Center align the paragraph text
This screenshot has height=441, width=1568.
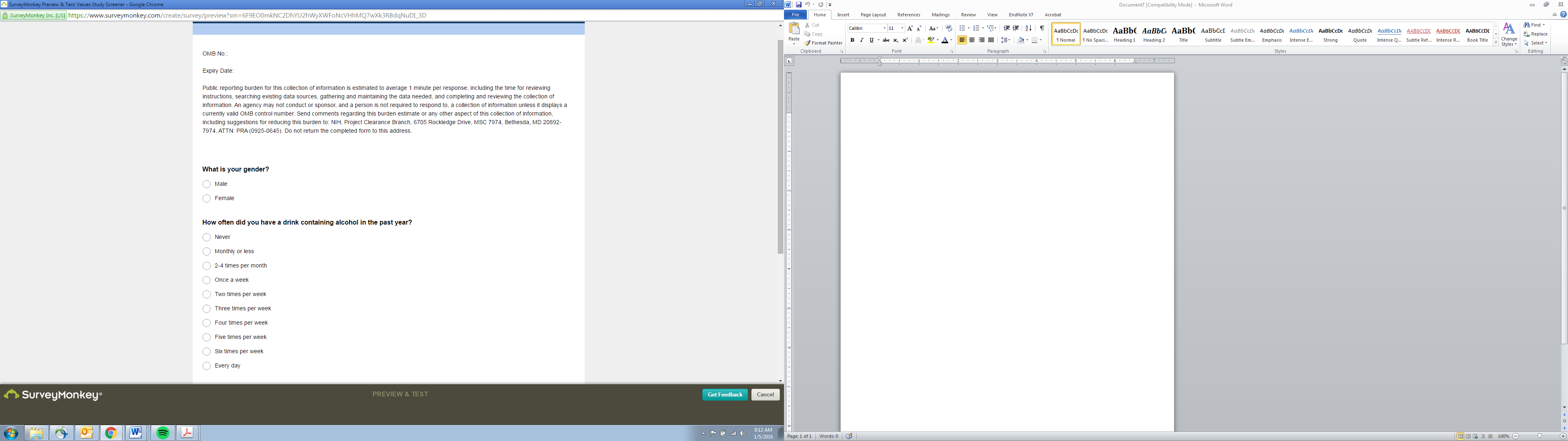click(971, 40)
